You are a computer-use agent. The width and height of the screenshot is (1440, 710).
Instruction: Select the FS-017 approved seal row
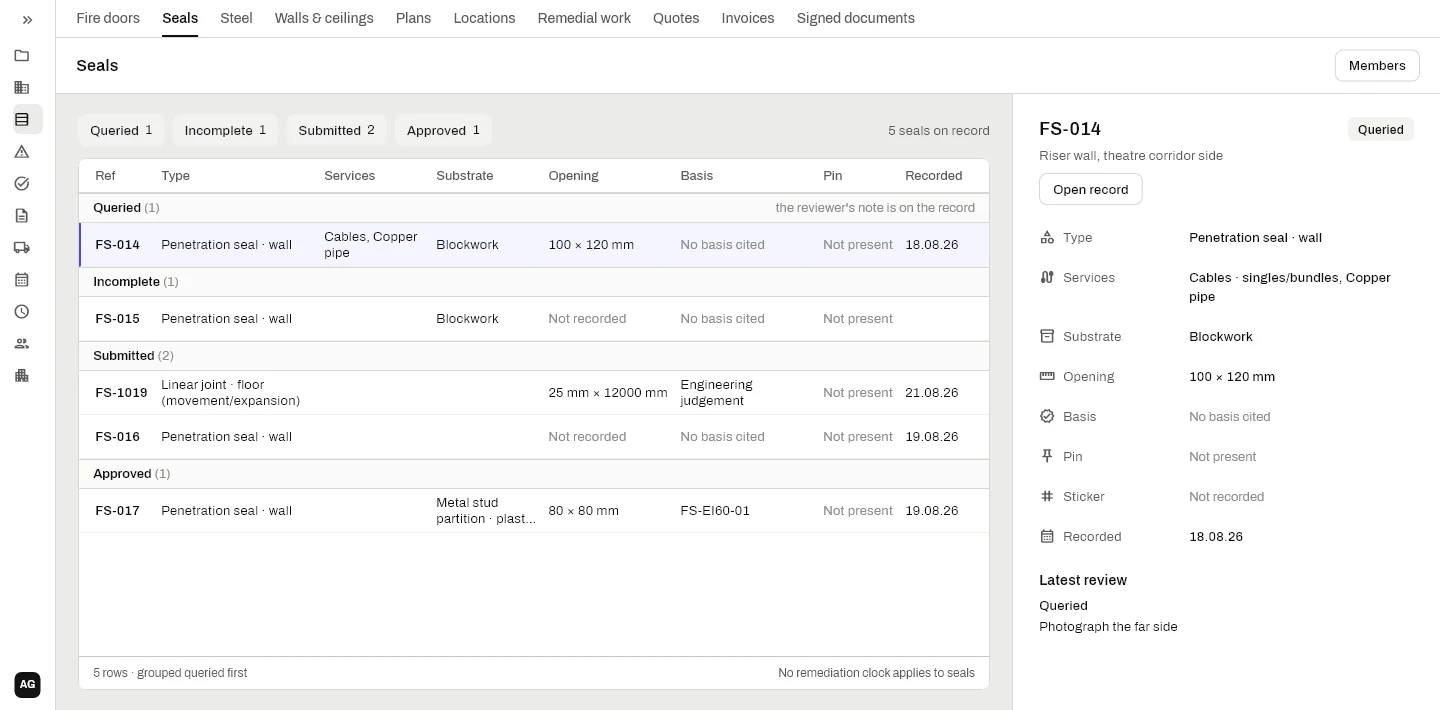[x=534, y=511]
